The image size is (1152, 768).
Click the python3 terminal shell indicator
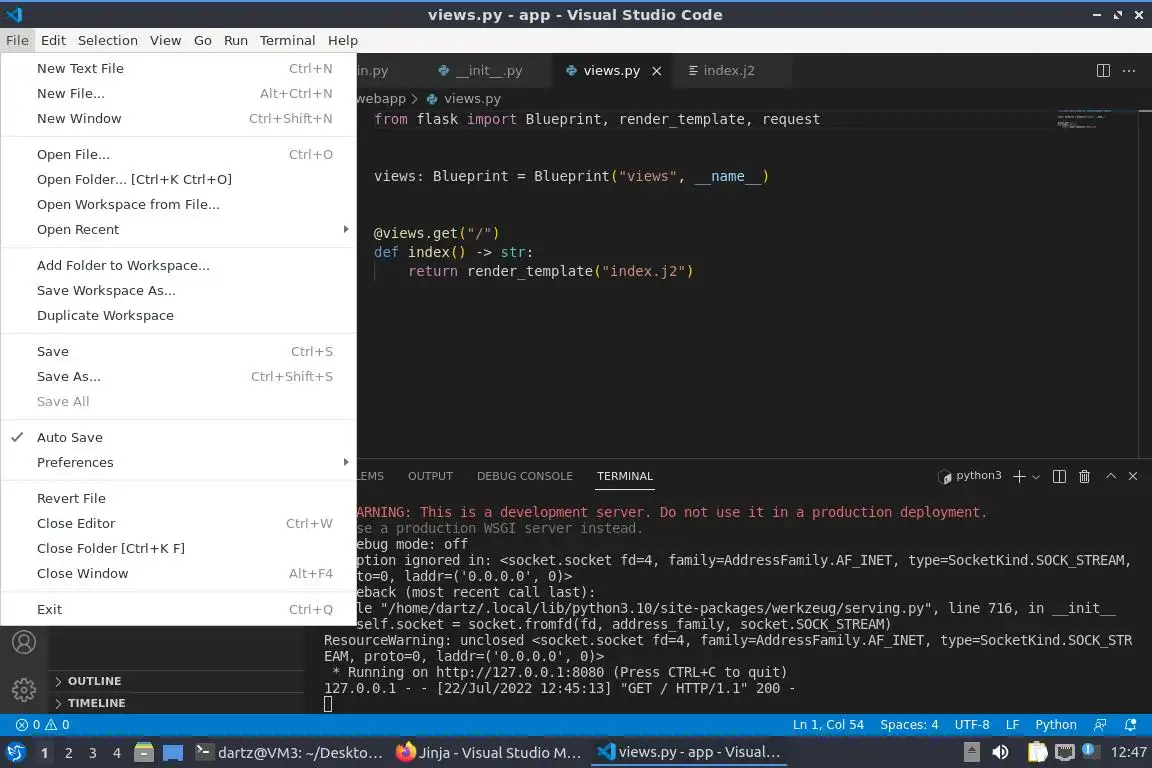coord(970,476)
